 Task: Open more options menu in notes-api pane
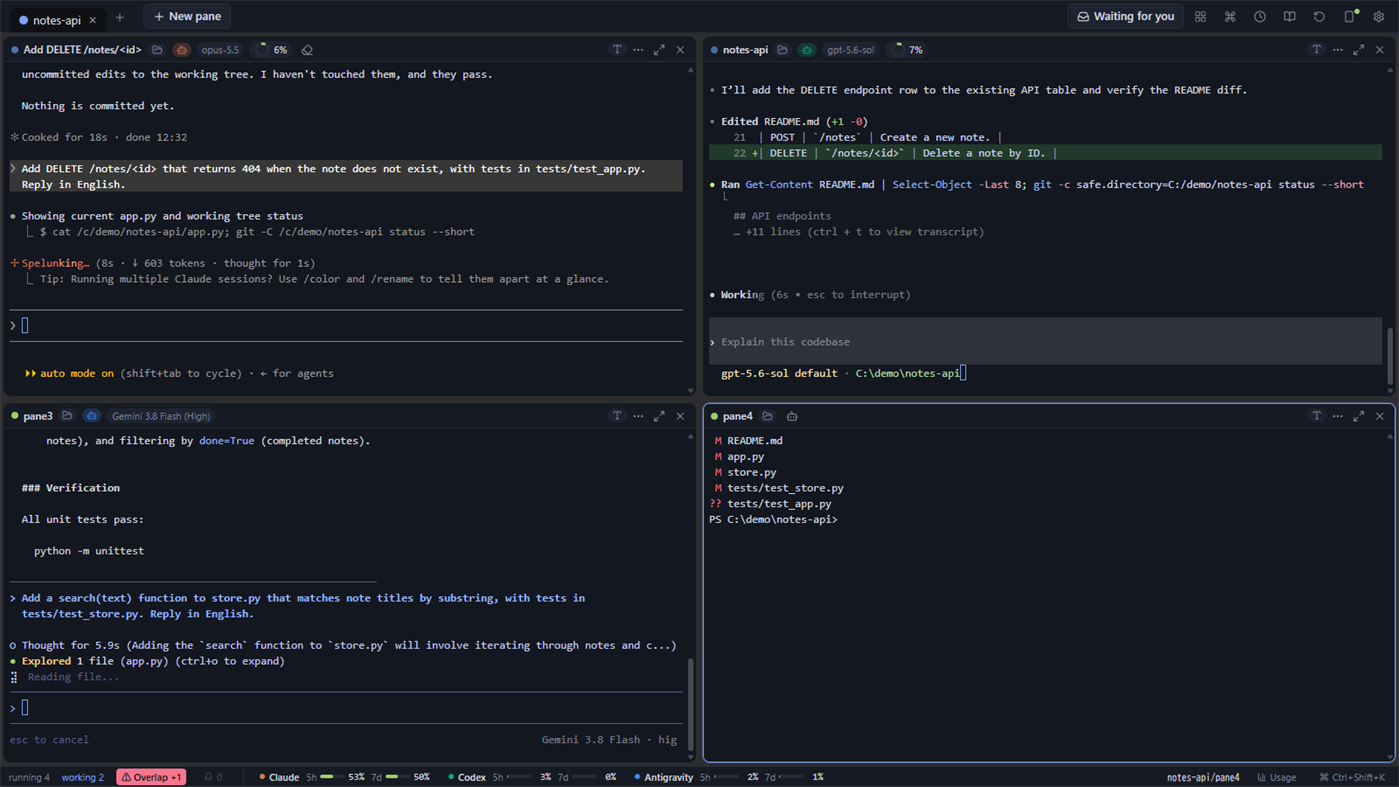tap(1337, 50)
